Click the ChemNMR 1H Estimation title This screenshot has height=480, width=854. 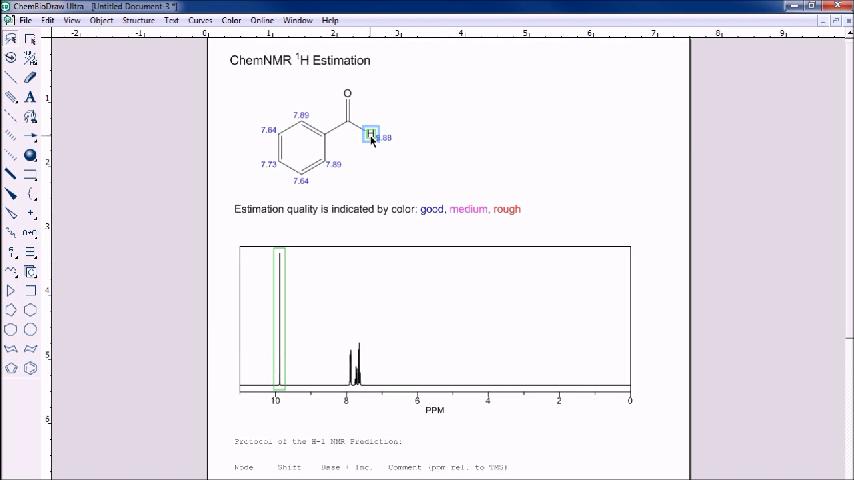[x=300, y=60]
